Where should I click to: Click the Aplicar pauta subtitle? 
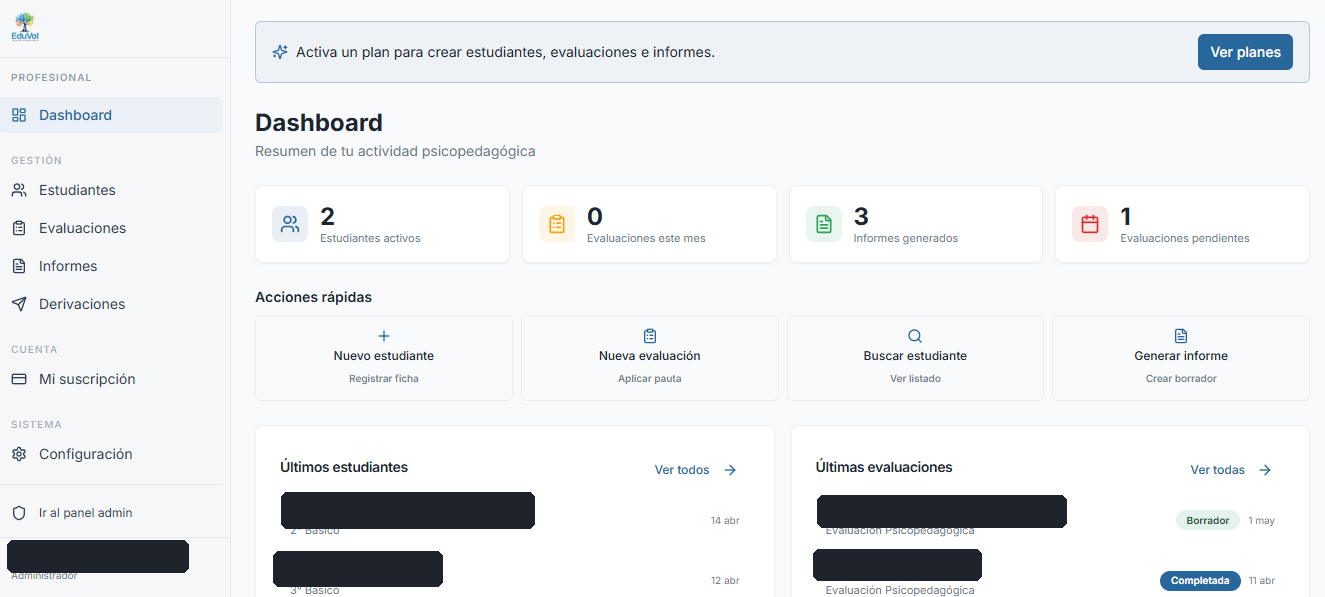650,379
